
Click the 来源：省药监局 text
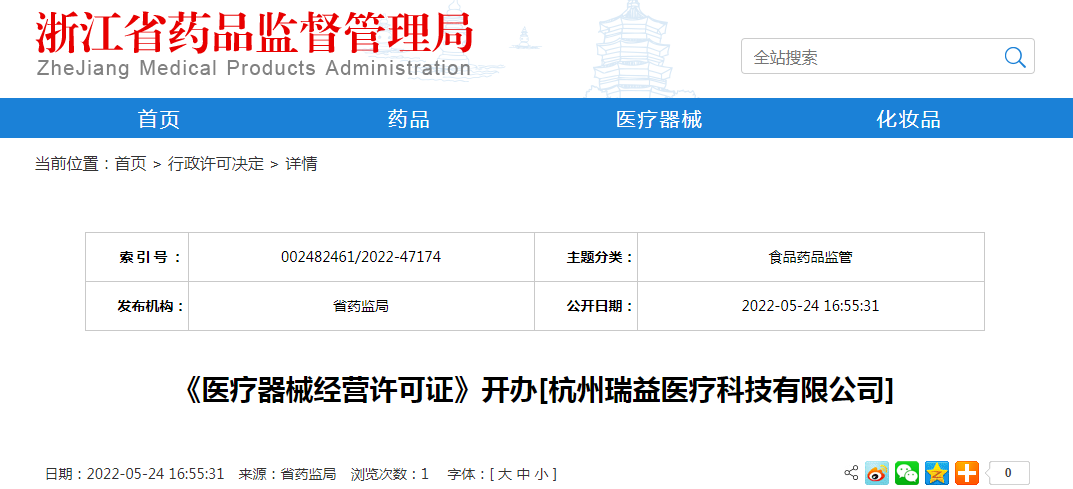click(287, 474)
